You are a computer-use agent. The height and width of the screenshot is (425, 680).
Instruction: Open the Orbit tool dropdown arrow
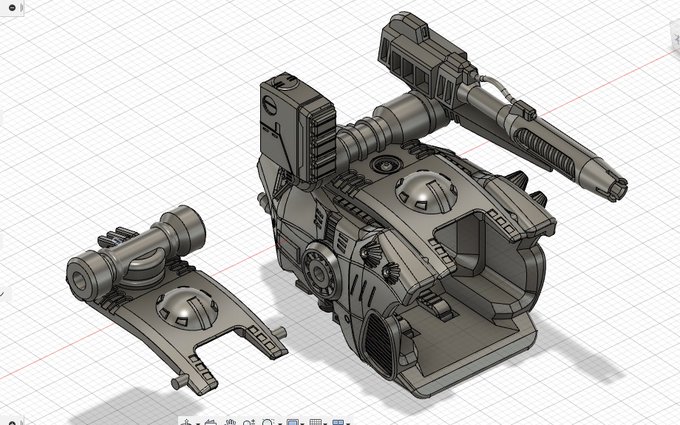[x=197, y=423]
